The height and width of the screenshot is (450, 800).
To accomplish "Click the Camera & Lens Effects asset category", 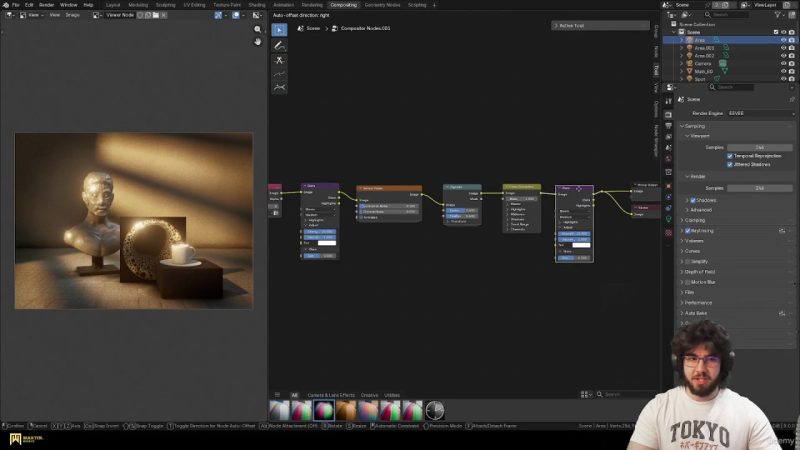I will [331, 395].
